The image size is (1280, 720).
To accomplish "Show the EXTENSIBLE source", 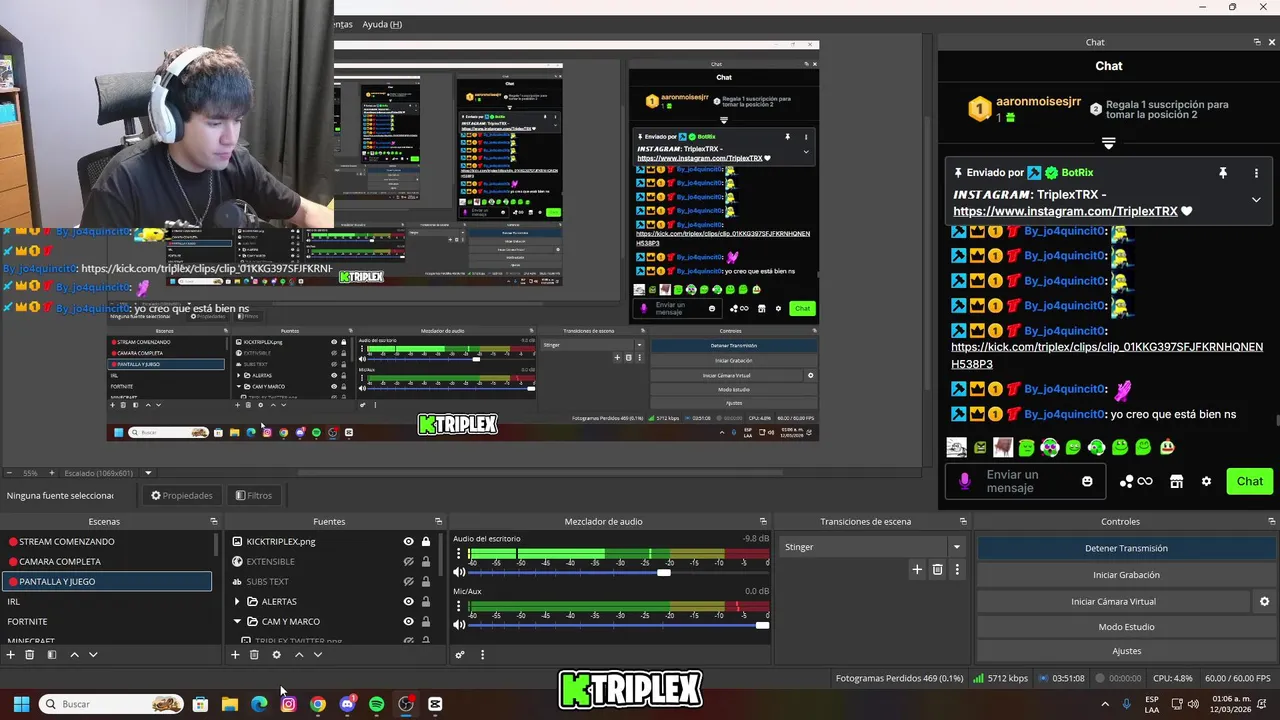I will pyautogui.click(x=408, y=561).
